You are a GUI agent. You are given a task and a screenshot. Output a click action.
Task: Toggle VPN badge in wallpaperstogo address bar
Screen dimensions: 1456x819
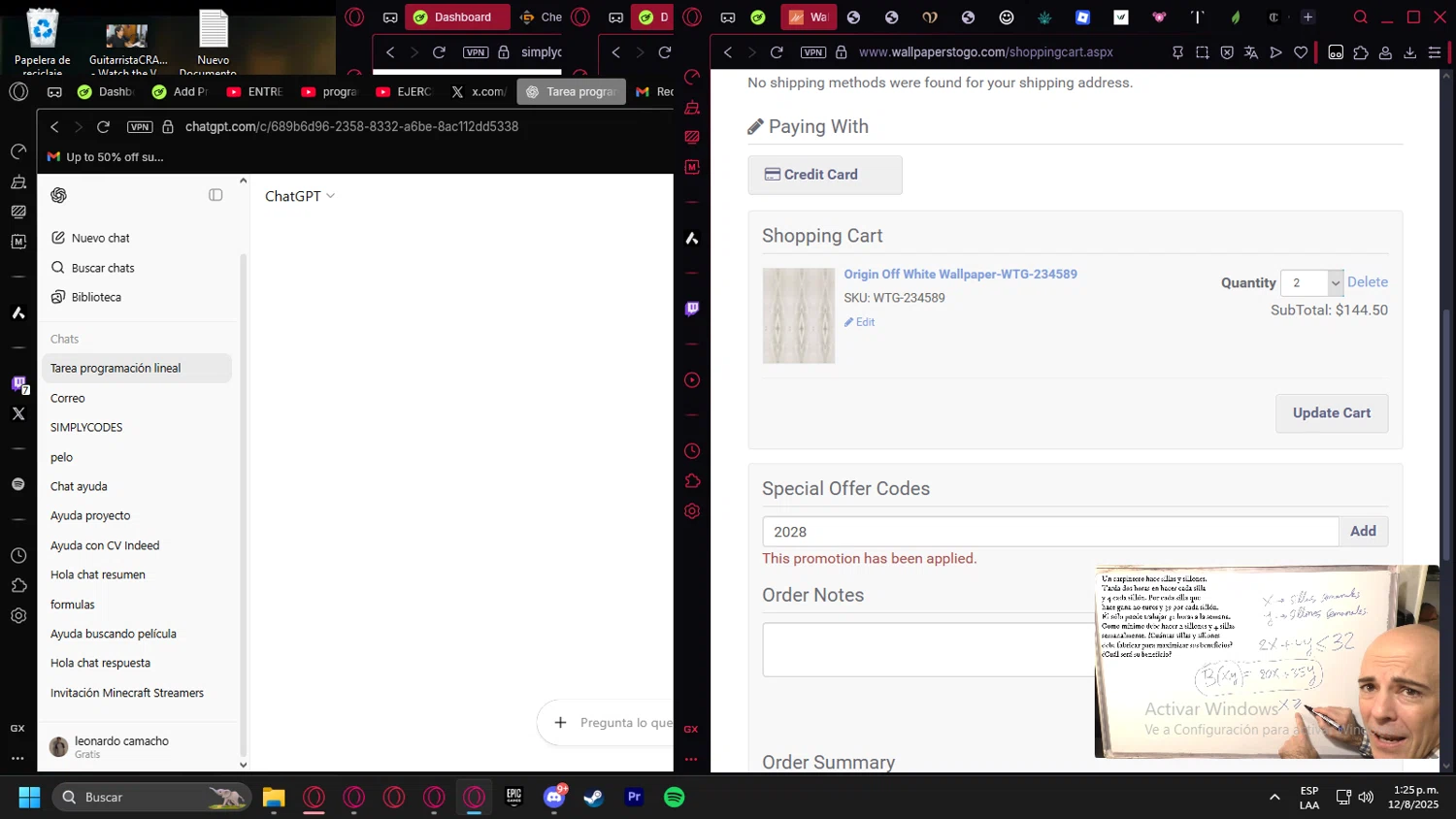pyautogui.click(x=813, y=52)
